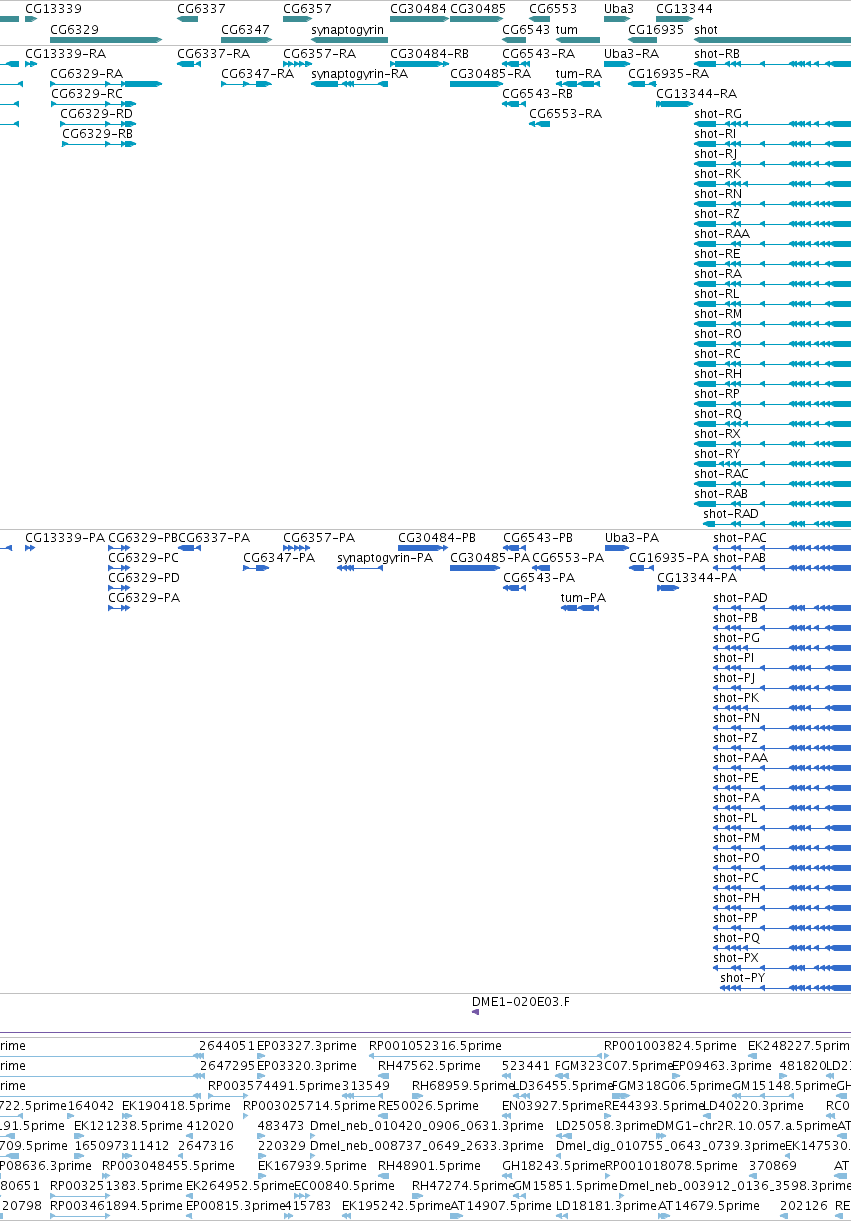851x1221 pixels.
Task: Click the tum gene label
Action: (x=567, y=30)
